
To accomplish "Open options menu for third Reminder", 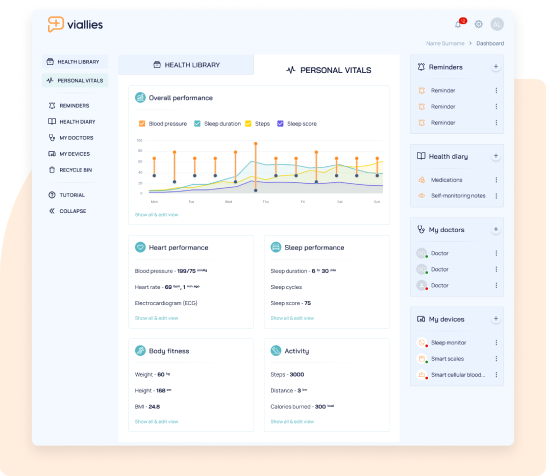I will [496, 123].
